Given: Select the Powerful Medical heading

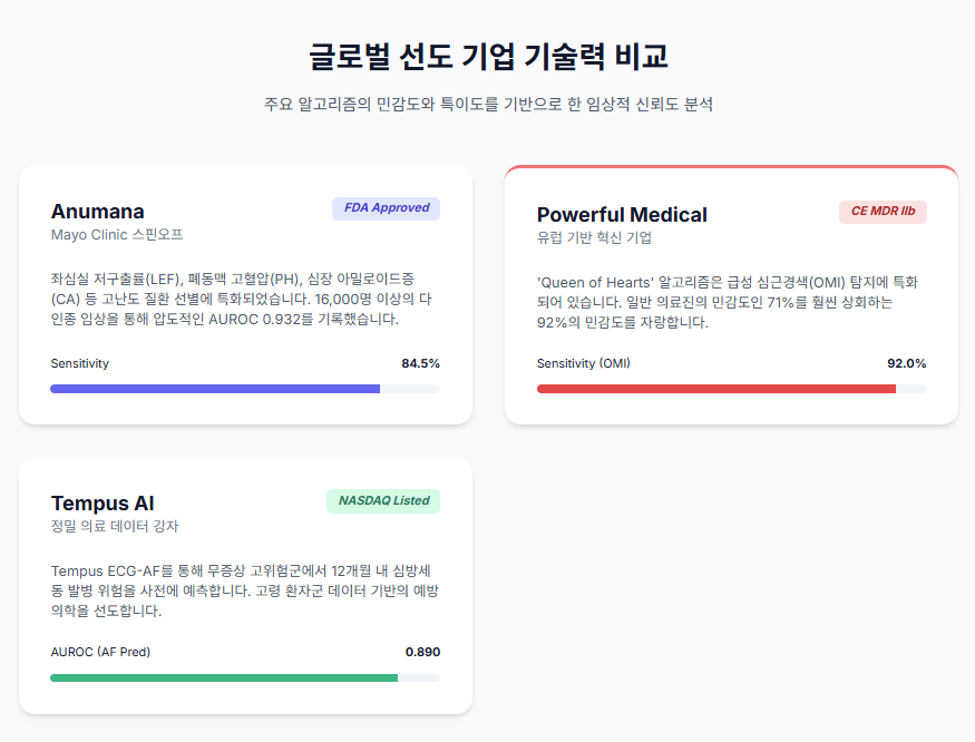Looking at the screenshot, I should coord(622,215).
